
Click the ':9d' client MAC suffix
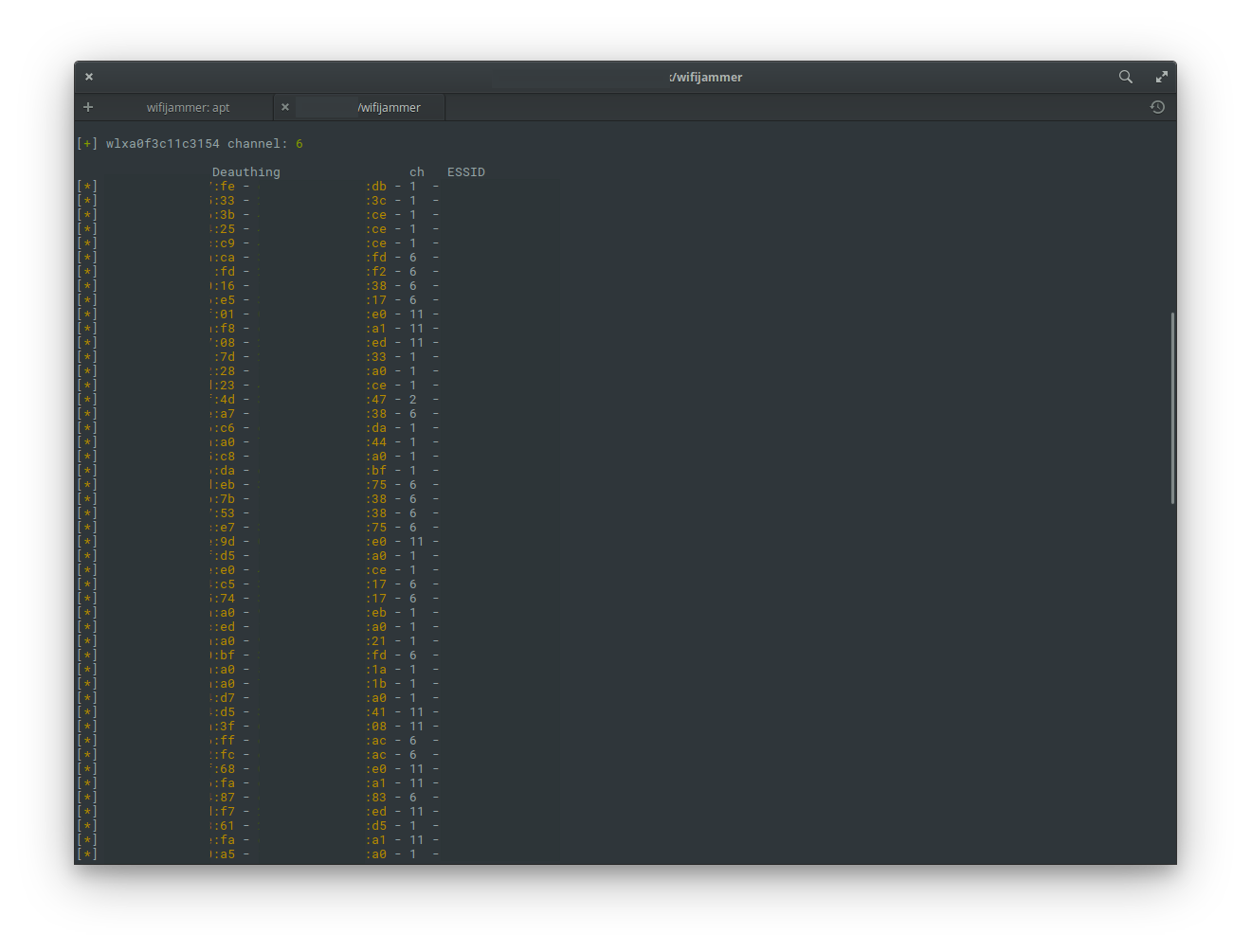pos(224,542)
